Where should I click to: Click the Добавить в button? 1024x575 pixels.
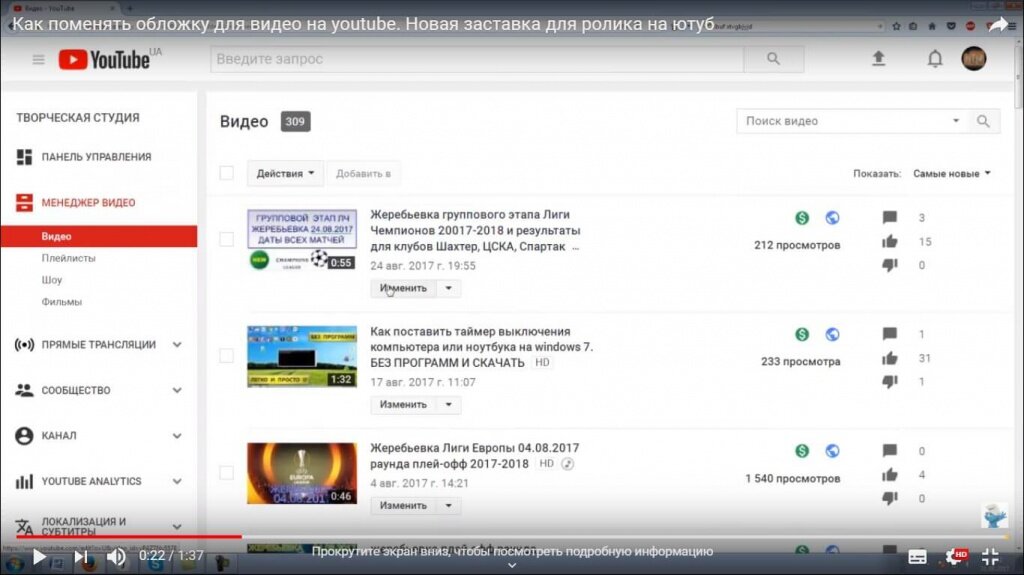[x=363, y=173]
